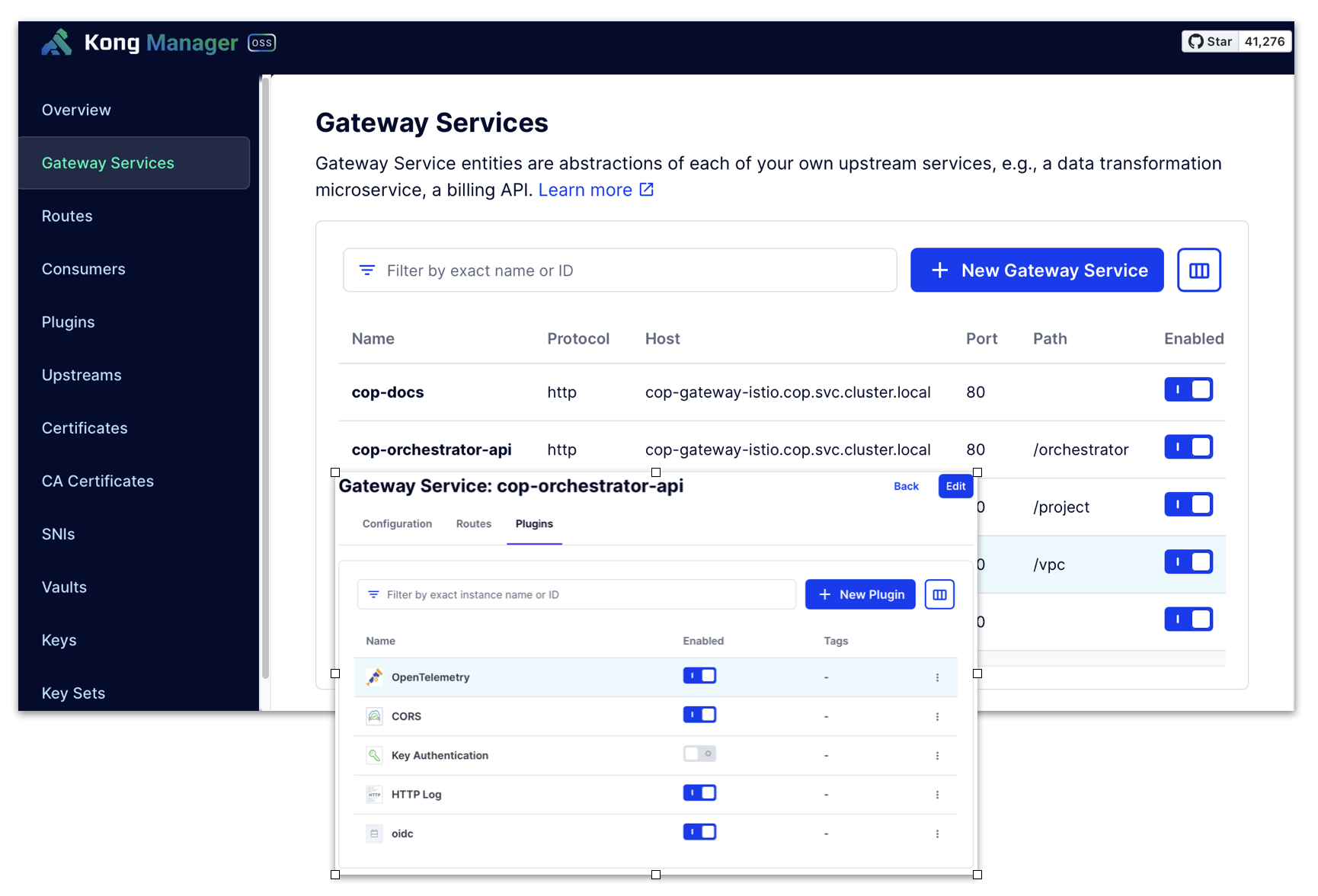
Task: Switch to the Configuration tab
Action: click(x=397, y=523)
